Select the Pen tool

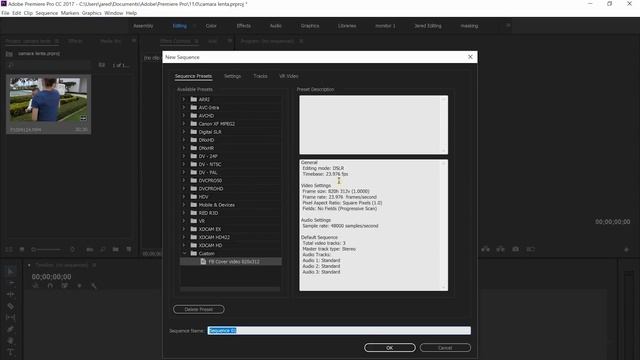tap(11, 329)
